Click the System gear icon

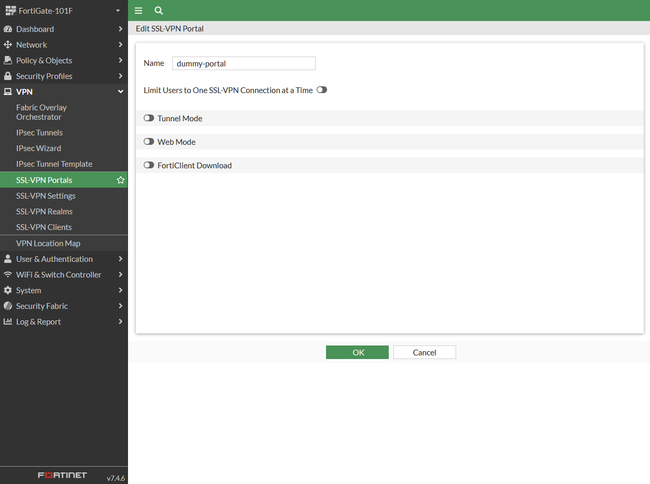pos(7,290)
